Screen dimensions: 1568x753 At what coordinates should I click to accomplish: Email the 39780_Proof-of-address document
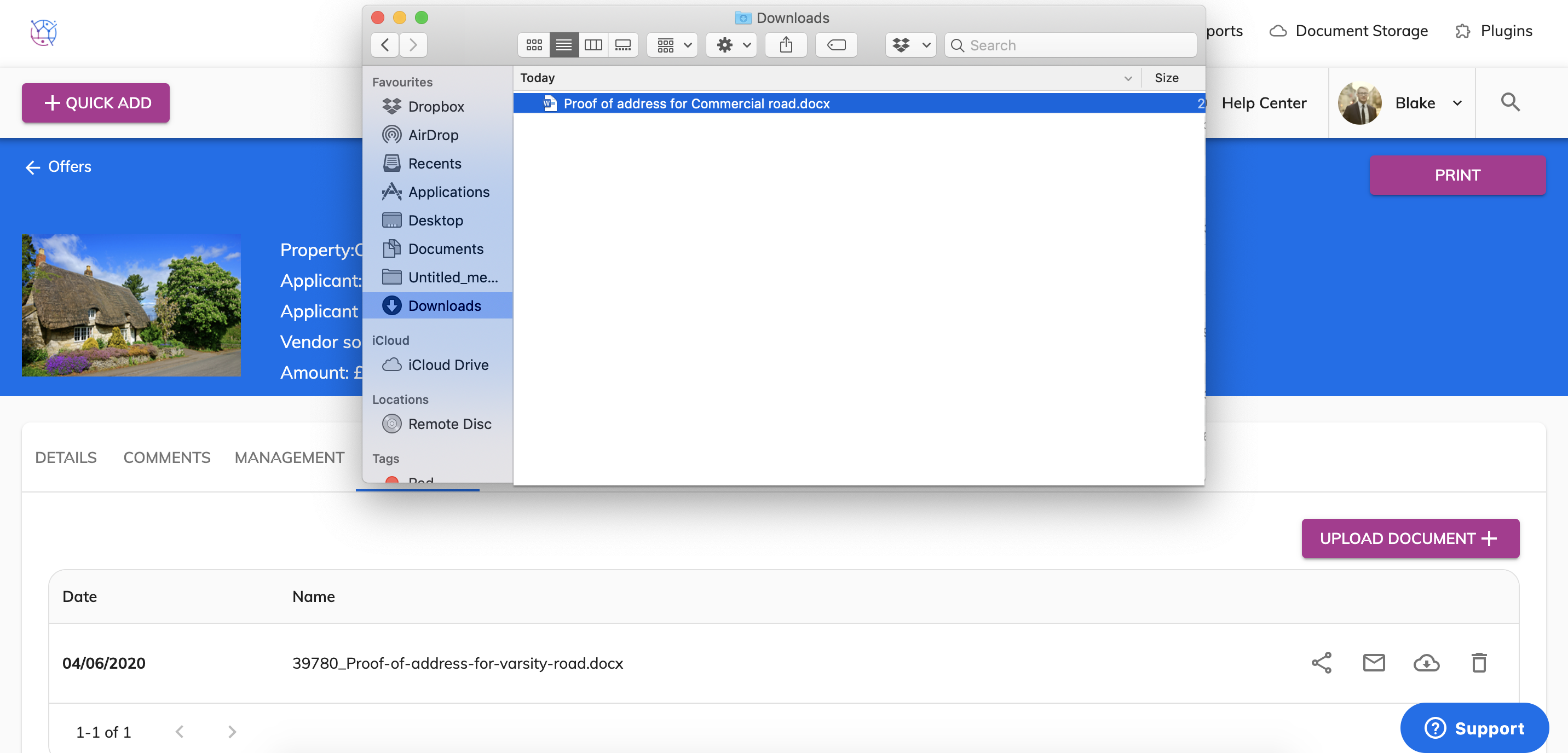[1374, 663]
